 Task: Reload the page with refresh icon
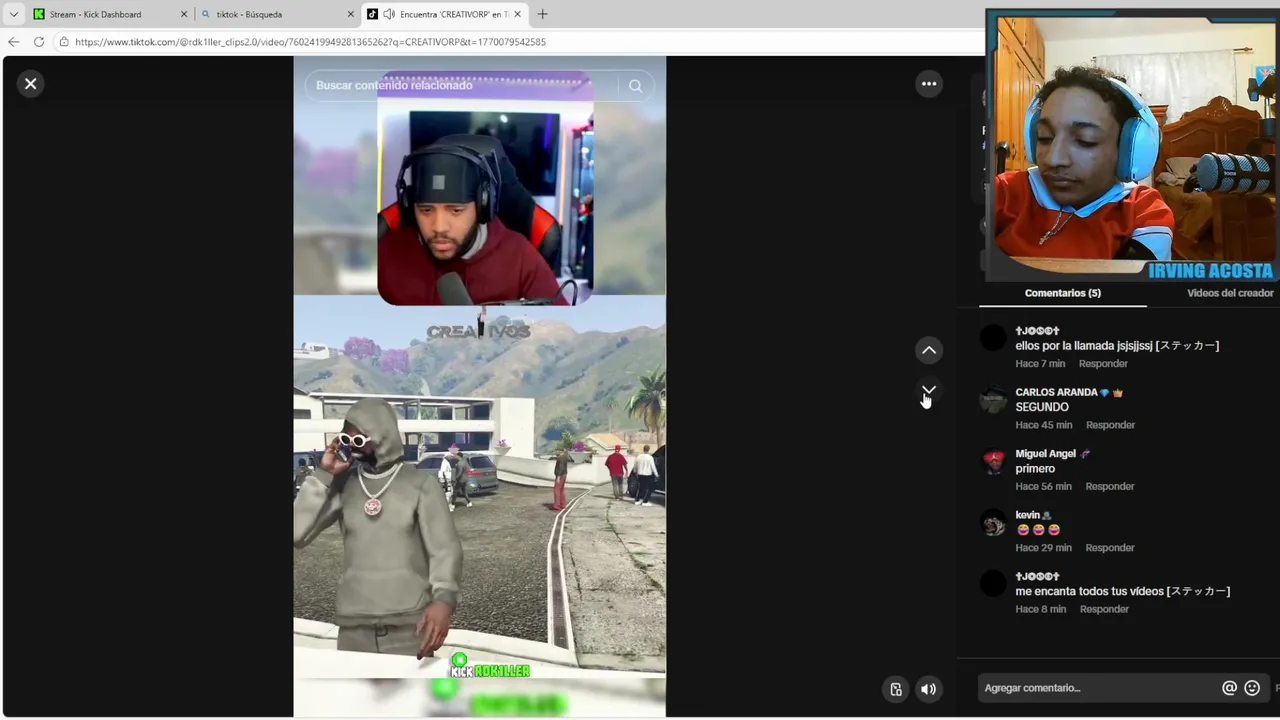coord(39,42)
